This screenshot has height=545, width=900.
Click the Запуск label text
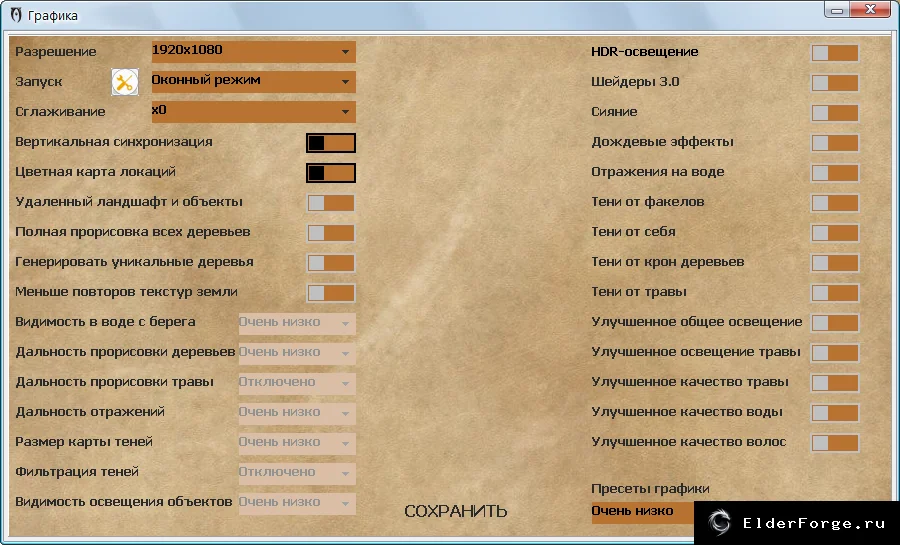38,81
